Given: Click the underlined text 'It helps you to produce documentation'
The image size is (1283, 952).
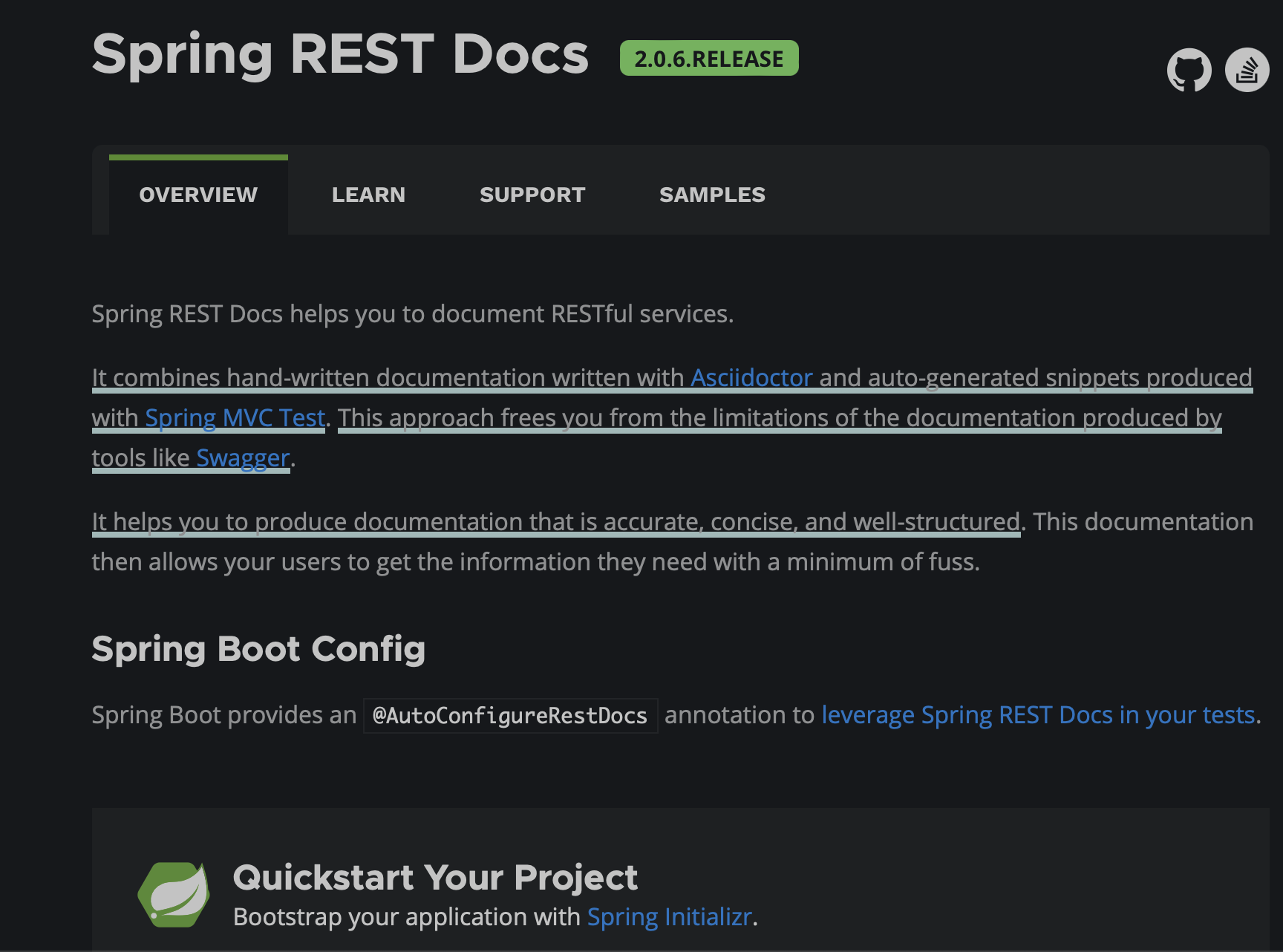Looking at the screenshot, I should [307, 522].
